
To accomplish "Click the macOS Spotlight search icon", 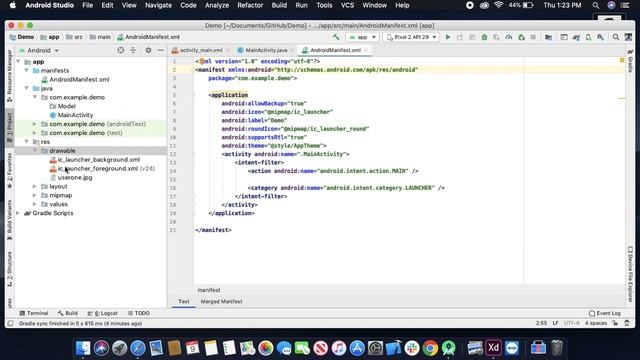I will tap(596, 5).
